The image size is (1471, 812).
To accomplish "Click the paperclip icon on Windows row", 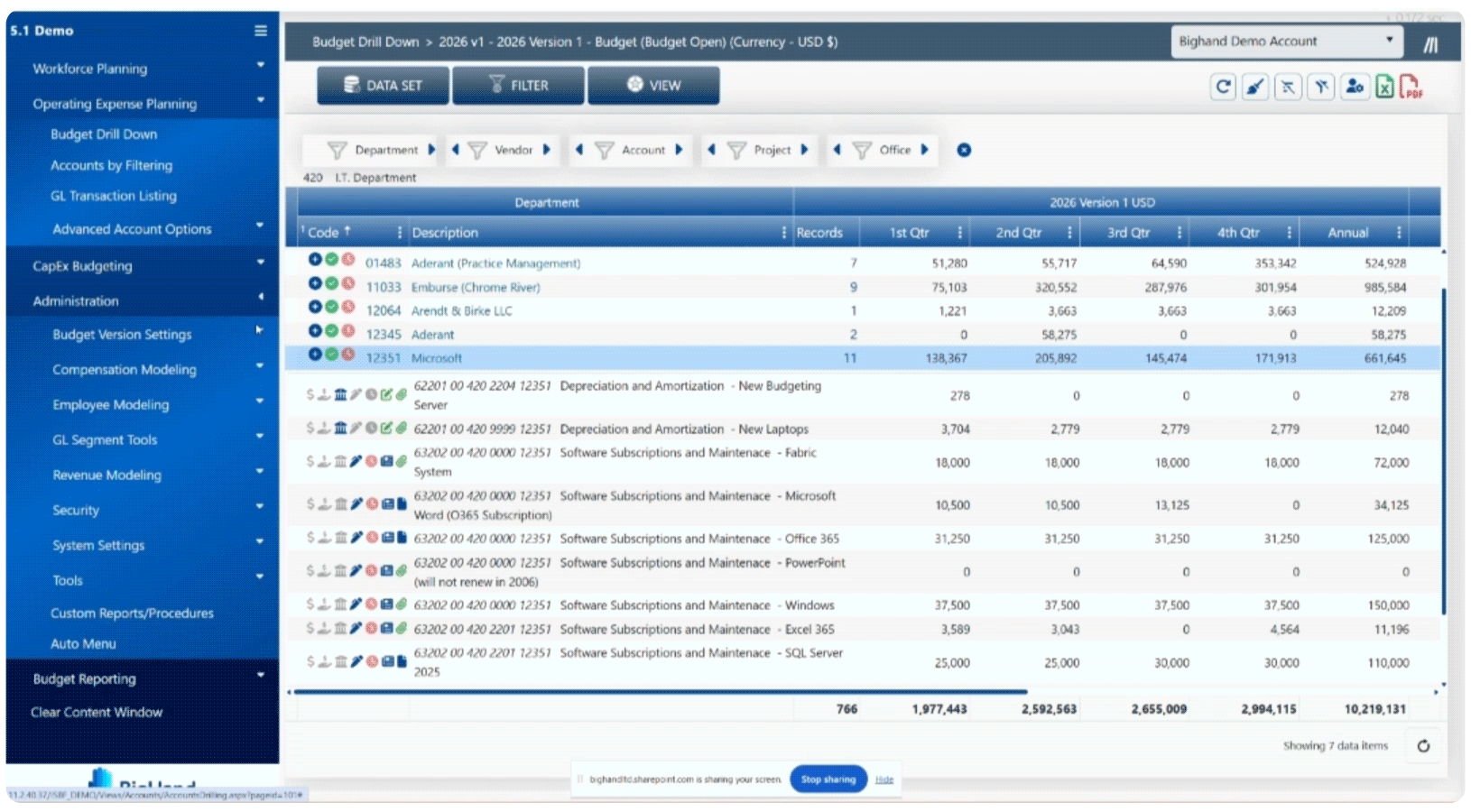I will [402, 604].
